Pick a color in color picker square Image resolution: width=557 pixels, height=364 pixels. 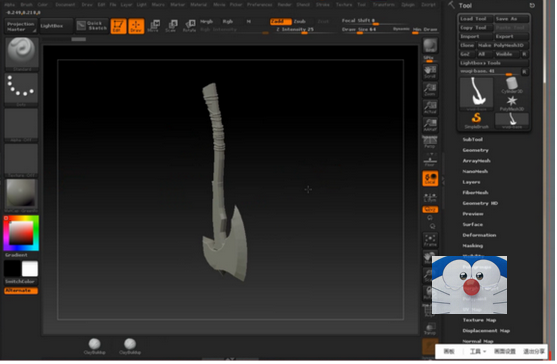(21, 232)
